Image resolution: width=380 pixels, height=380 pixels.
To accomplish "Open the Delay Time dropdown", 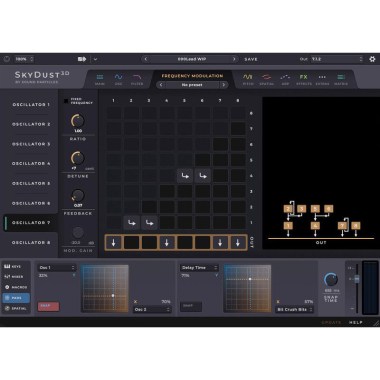I will pyautogui.click(x=199, y=268).
